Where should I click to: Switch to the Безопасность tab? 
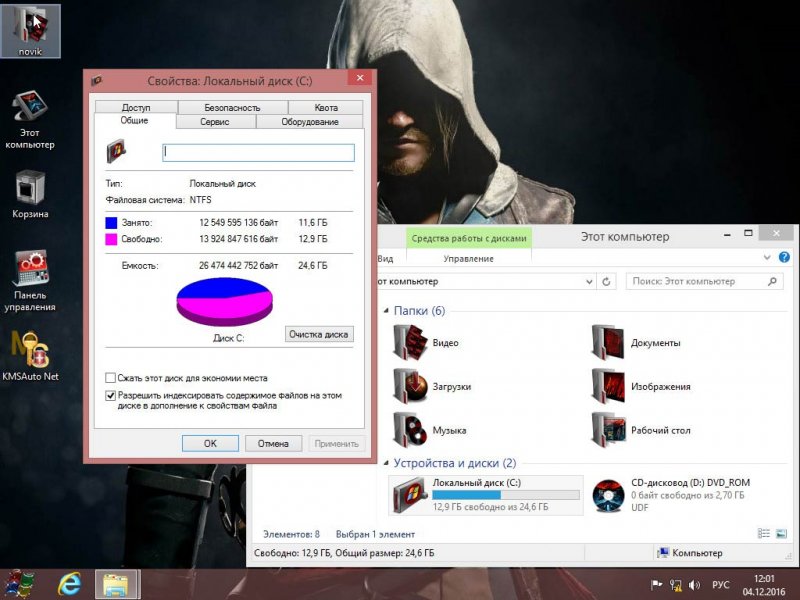(x=233, y=107)
